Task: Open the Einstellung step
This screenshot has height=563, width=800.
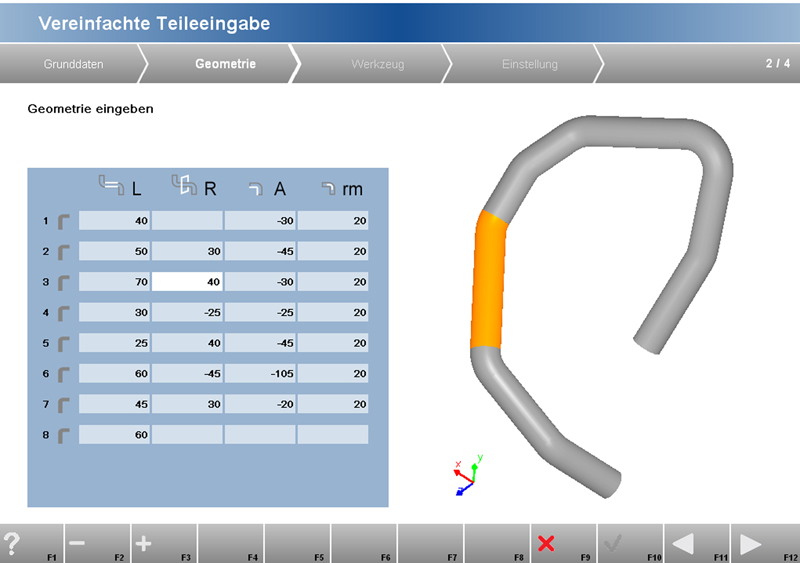Action: [530, 64]
